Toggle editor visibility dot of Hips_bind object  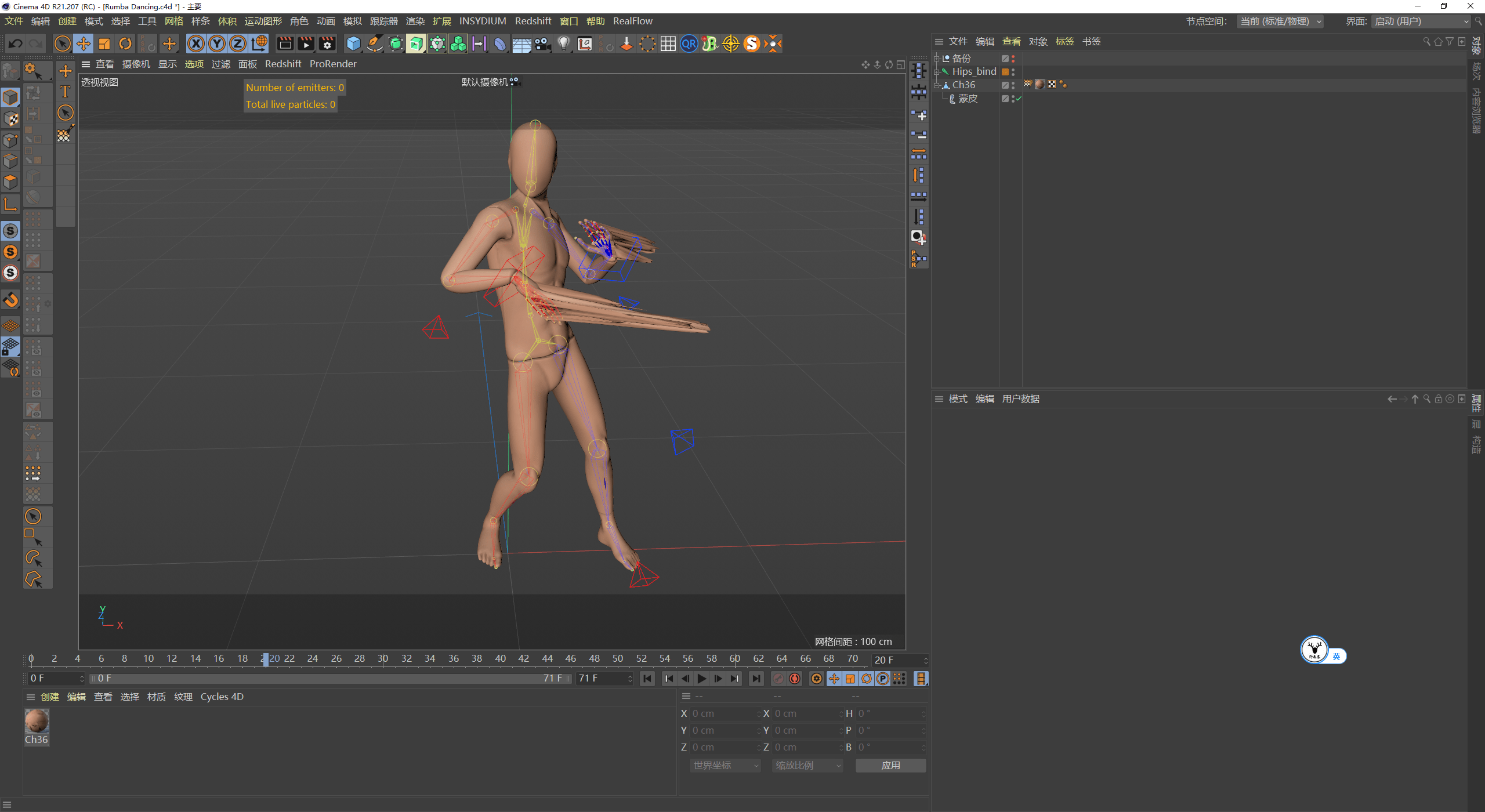click(1013, 69)
